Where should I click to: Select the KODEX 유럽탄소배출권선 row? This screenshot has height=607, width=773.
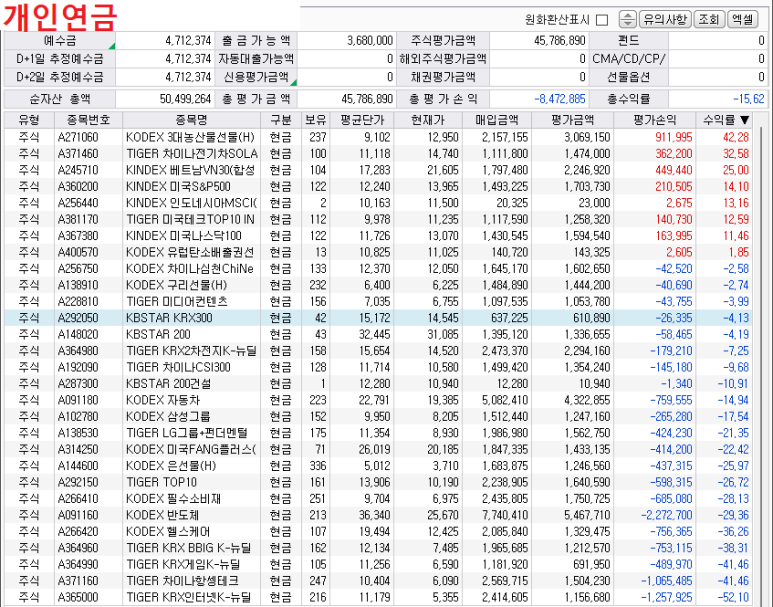pos(380,252)
